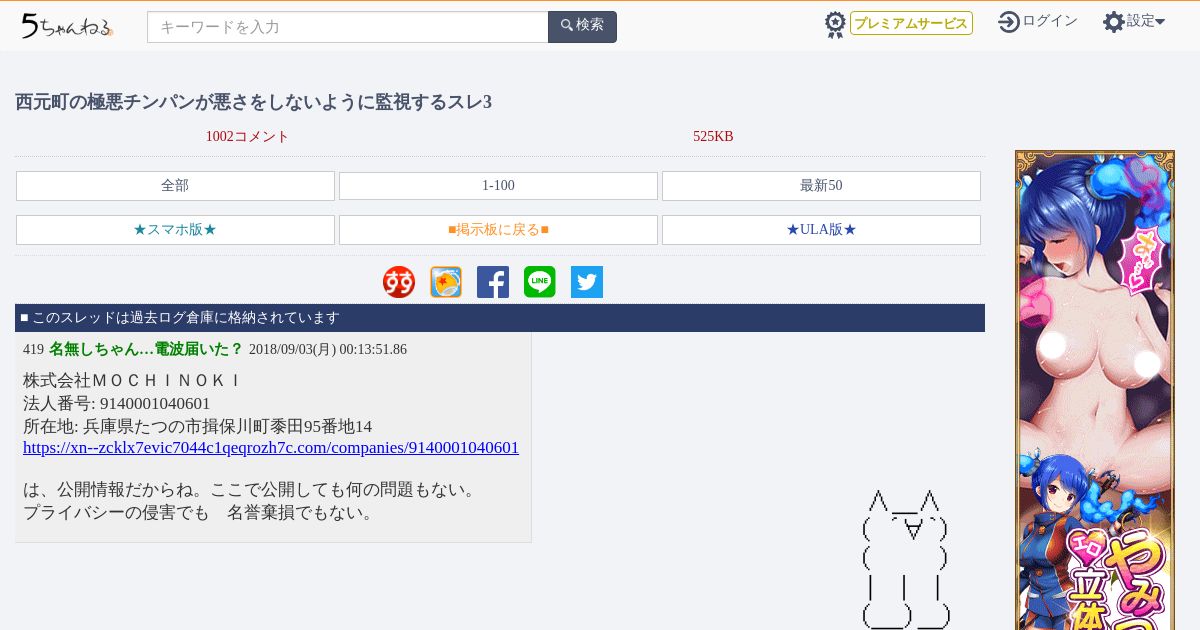This screenshot has width=1200, height=630.
Task: Click the settings gear icon
Action: [1114, 22]
